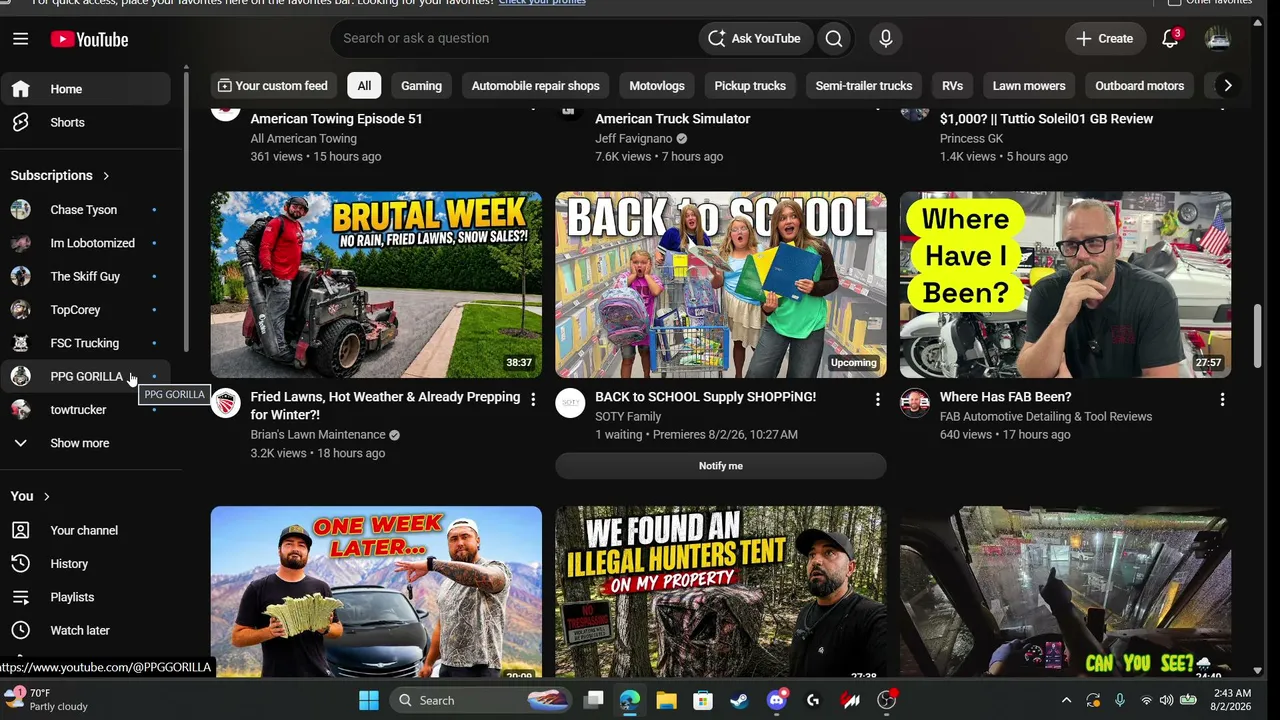Open the notifications bell
Screen dimensions: 1280x720
[x=1170, y=39]
